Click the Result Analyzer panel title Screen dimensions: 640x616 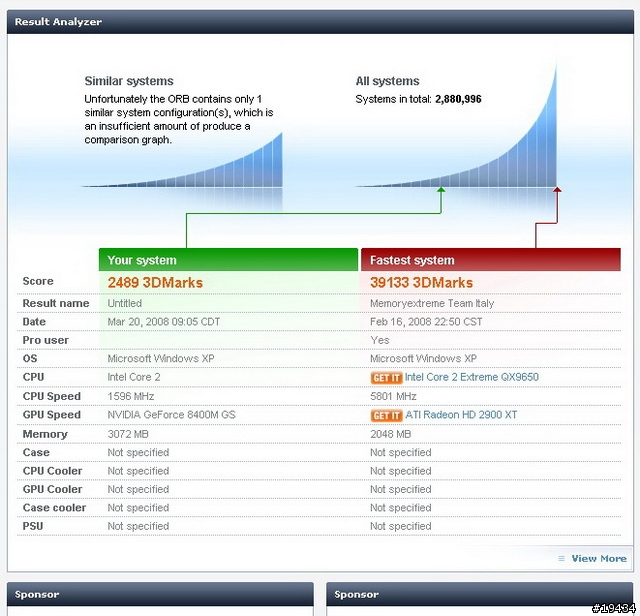click(58, 22)
